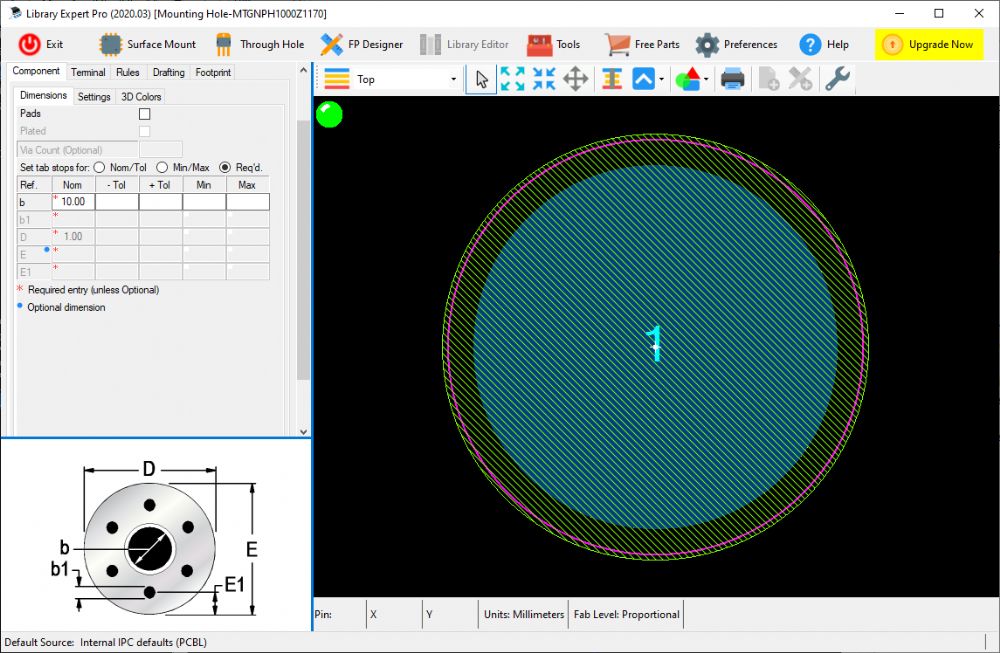This screenshot has height=653, width=1000.
Task: Click the 'Max' column header
Action: (247, 185)
